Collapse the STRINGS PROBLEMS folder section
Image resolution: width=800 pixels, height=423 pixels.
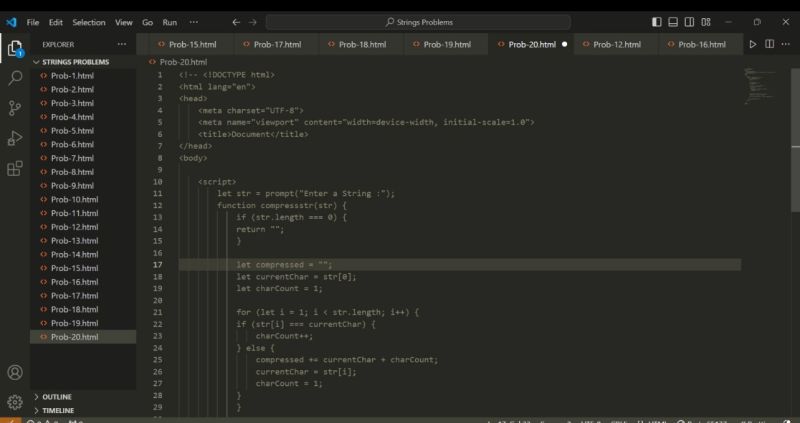[83, 62]
